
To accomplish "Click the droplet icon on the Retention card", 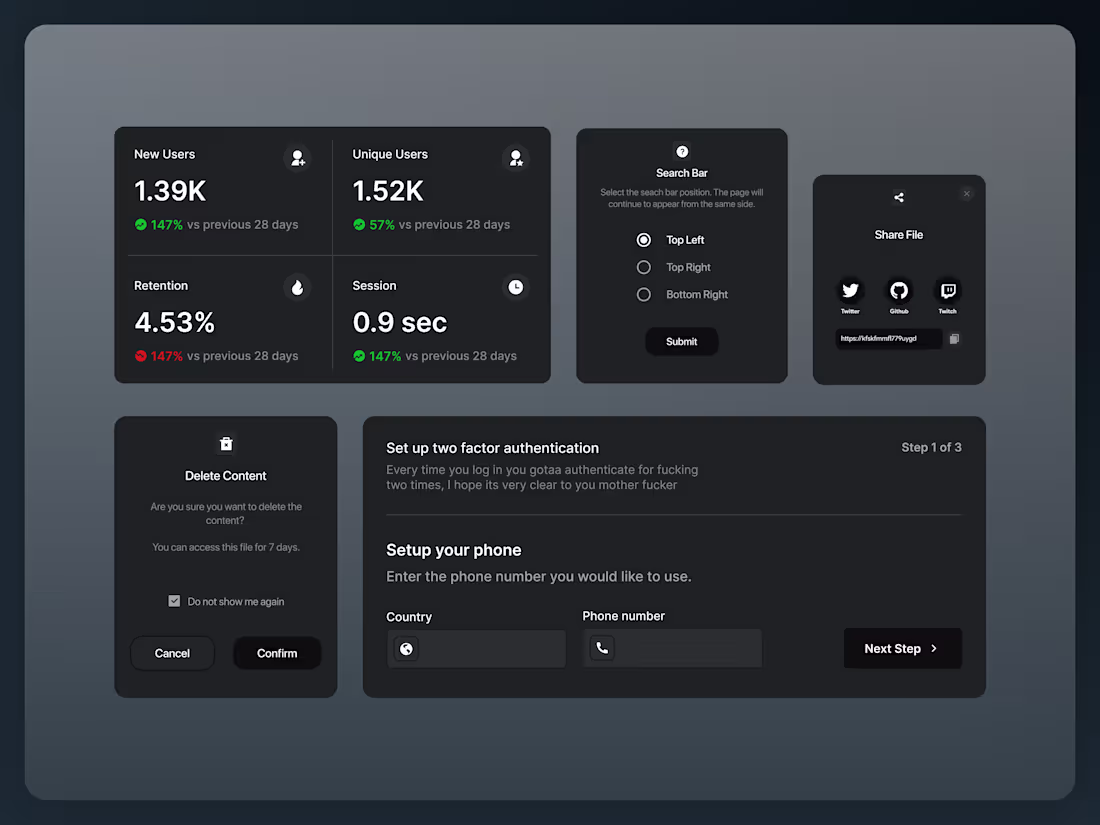I will point(297,287).
